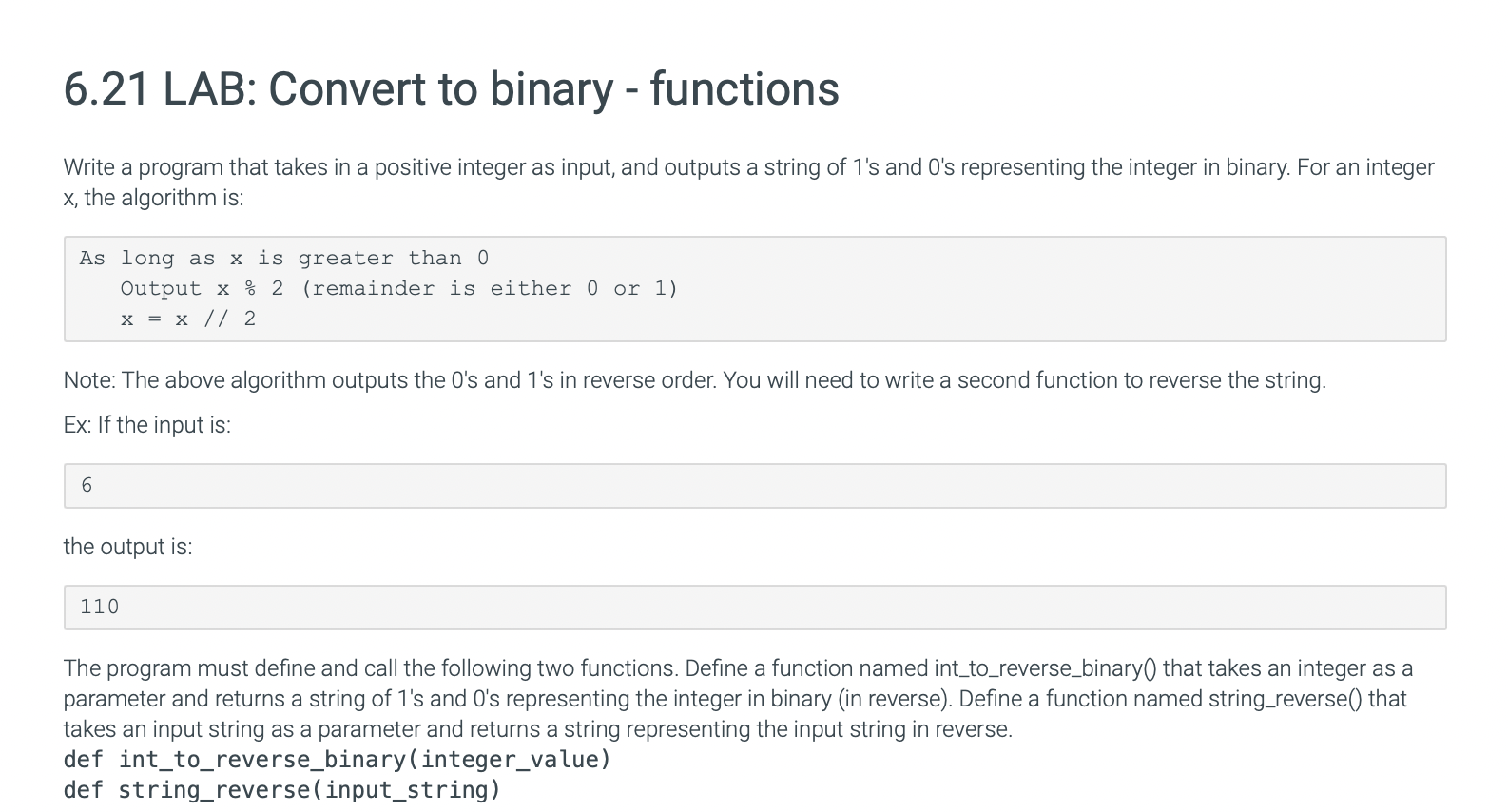This screenshot has height=812, width=1508.
Task: Click the example output box showing 110
Action: coord(754,608)
